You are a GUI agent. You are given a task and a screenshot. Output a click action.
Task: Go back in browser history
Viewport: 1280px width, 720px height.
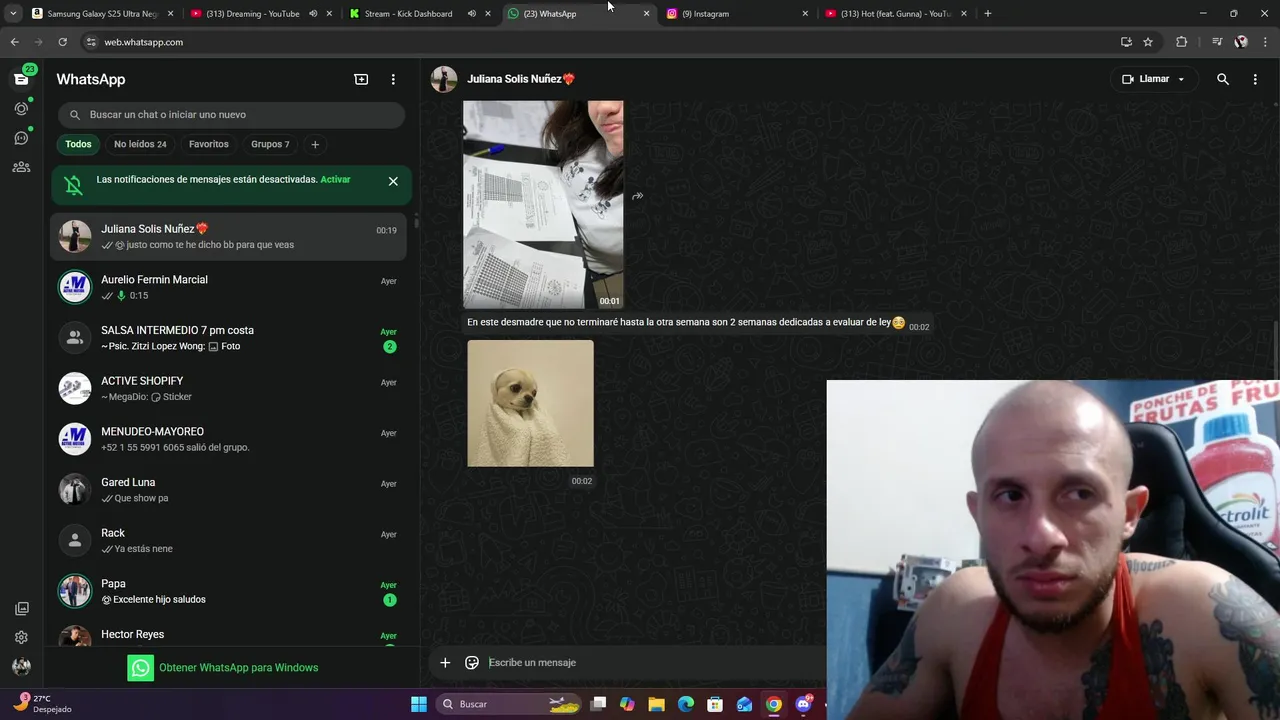pyautogui.click(x=14, y=42)
